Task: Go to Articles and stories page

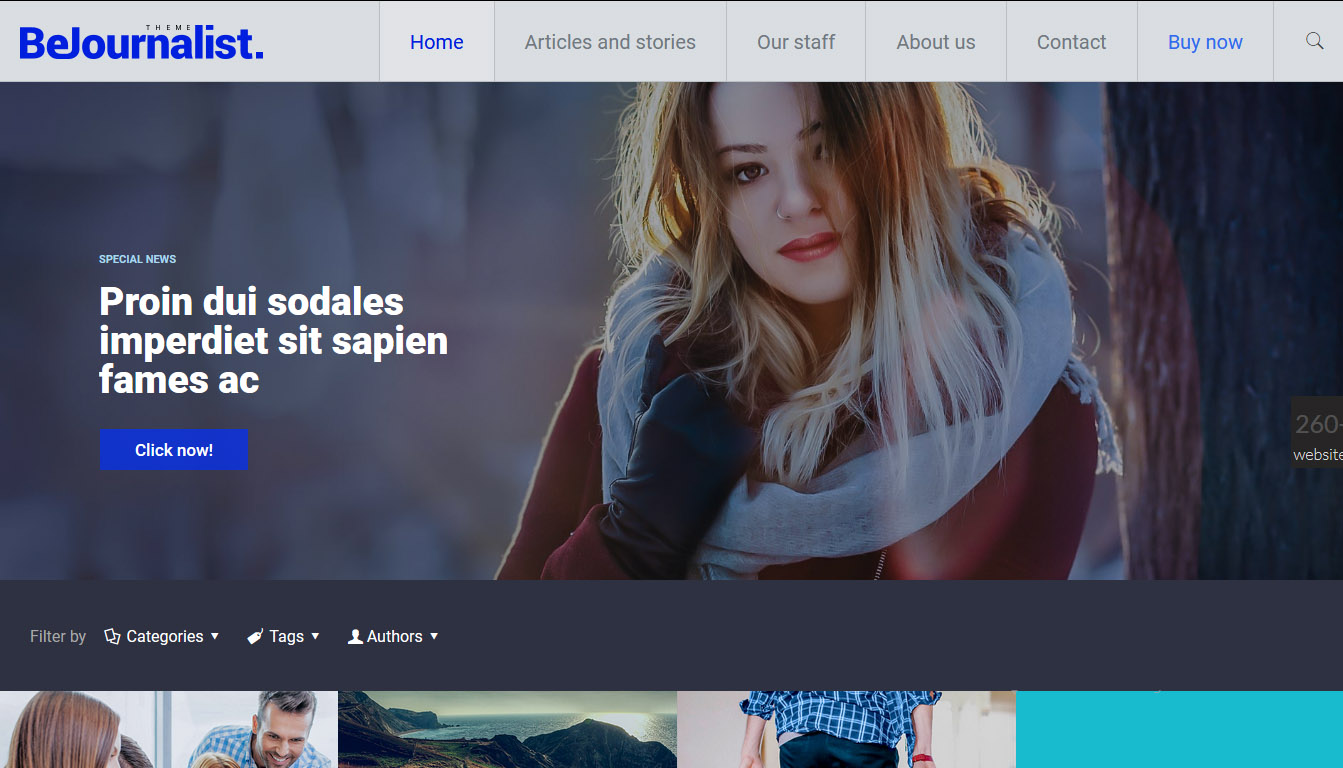Action: [x=610, y=42]
